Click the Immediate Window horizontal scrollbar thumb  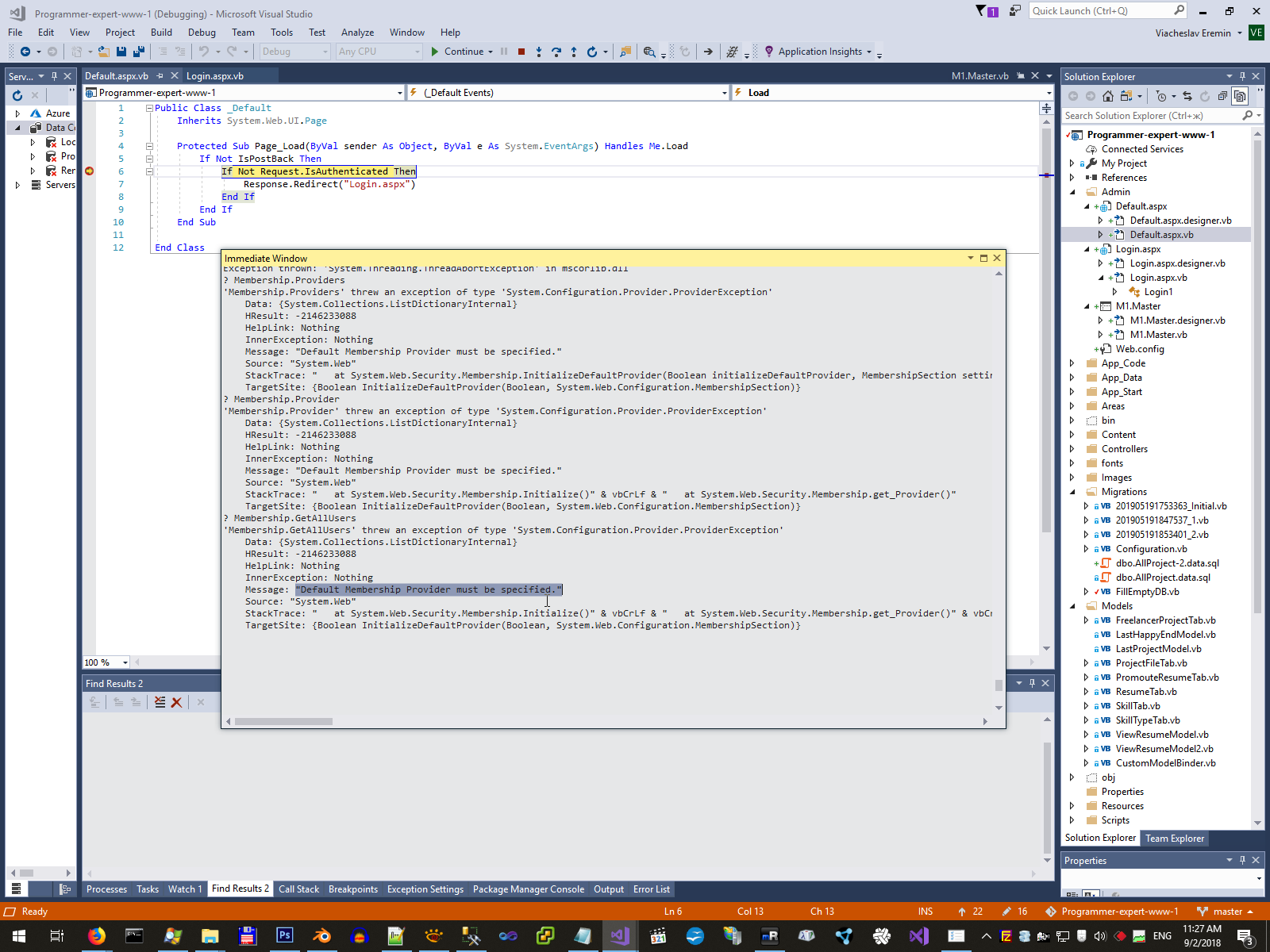(283, 722)
